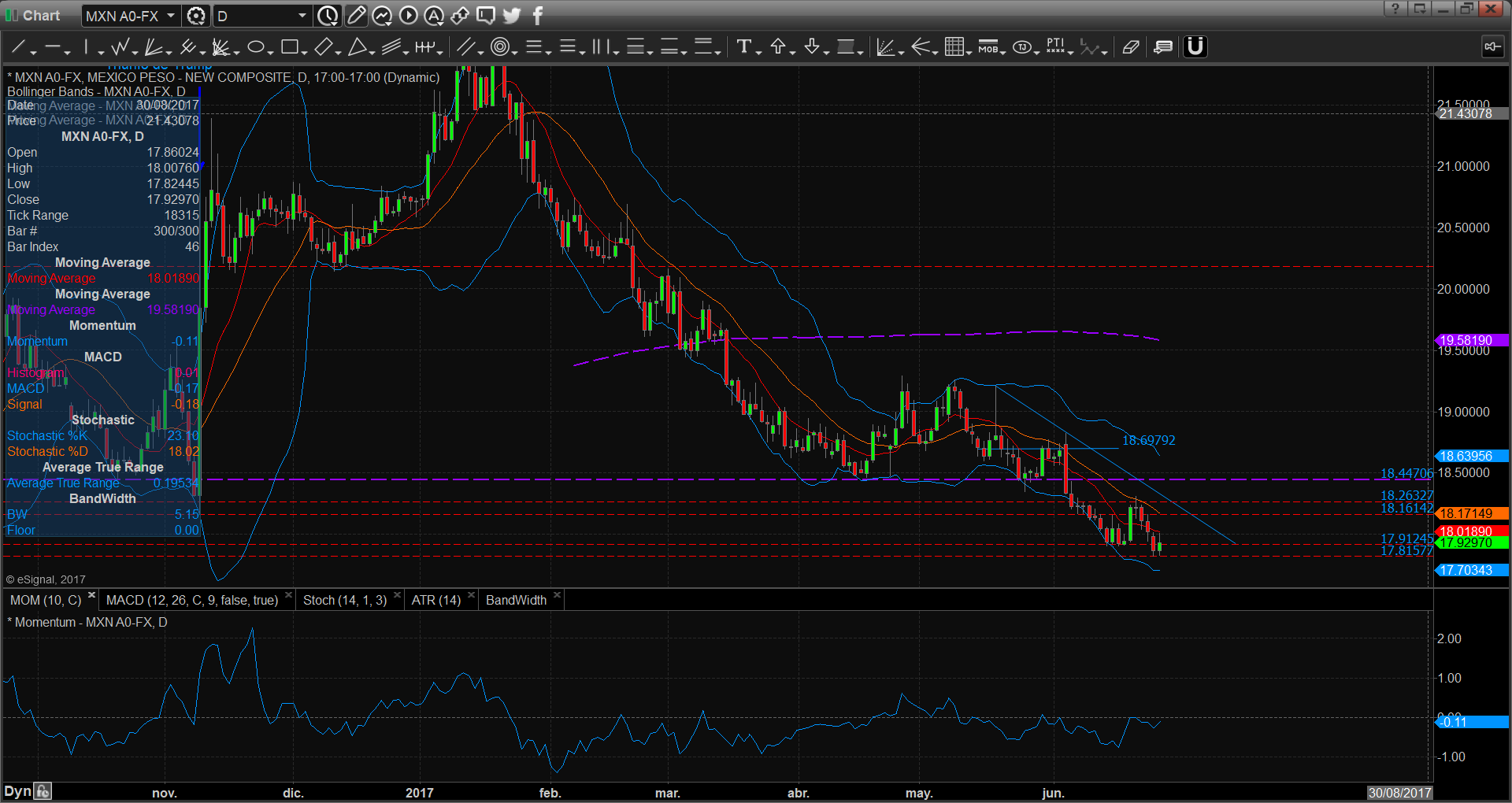The width and height of the screenshot is (1512, 803).
Task: Close the Stoch tab
Action: (397, 595)
